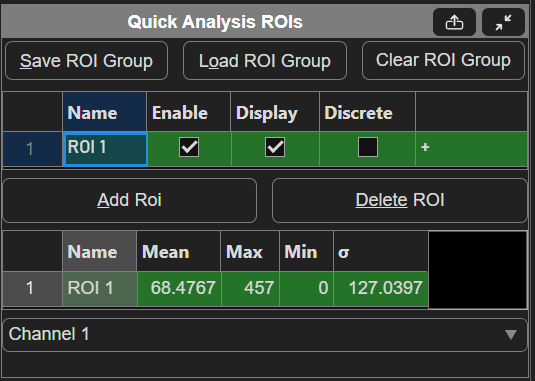Click the export/share icon in panel header
535x381 pixels.
[x=454, y=22]
